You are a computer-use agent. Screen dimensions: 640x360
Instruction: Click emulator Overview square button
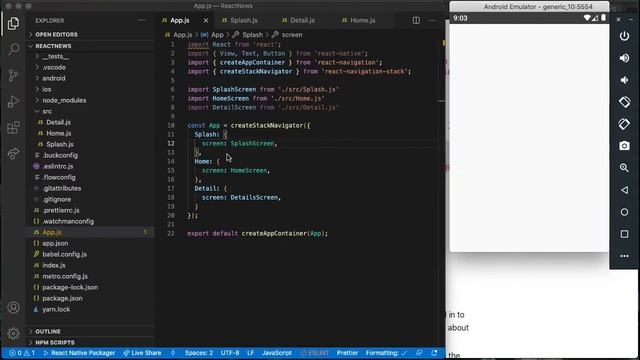(x=624, y=234)
